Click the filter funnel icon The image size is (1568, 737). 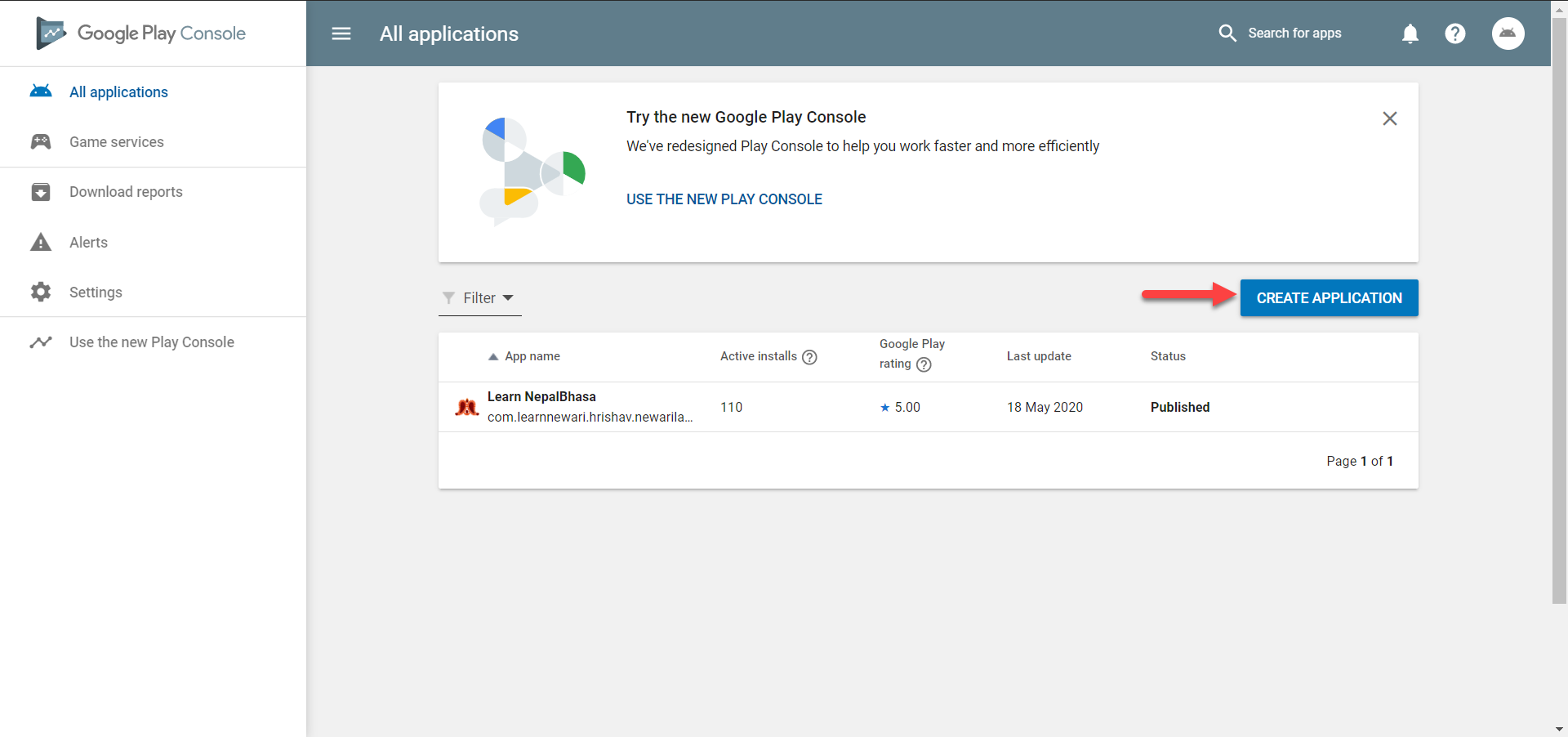(448, 297)
